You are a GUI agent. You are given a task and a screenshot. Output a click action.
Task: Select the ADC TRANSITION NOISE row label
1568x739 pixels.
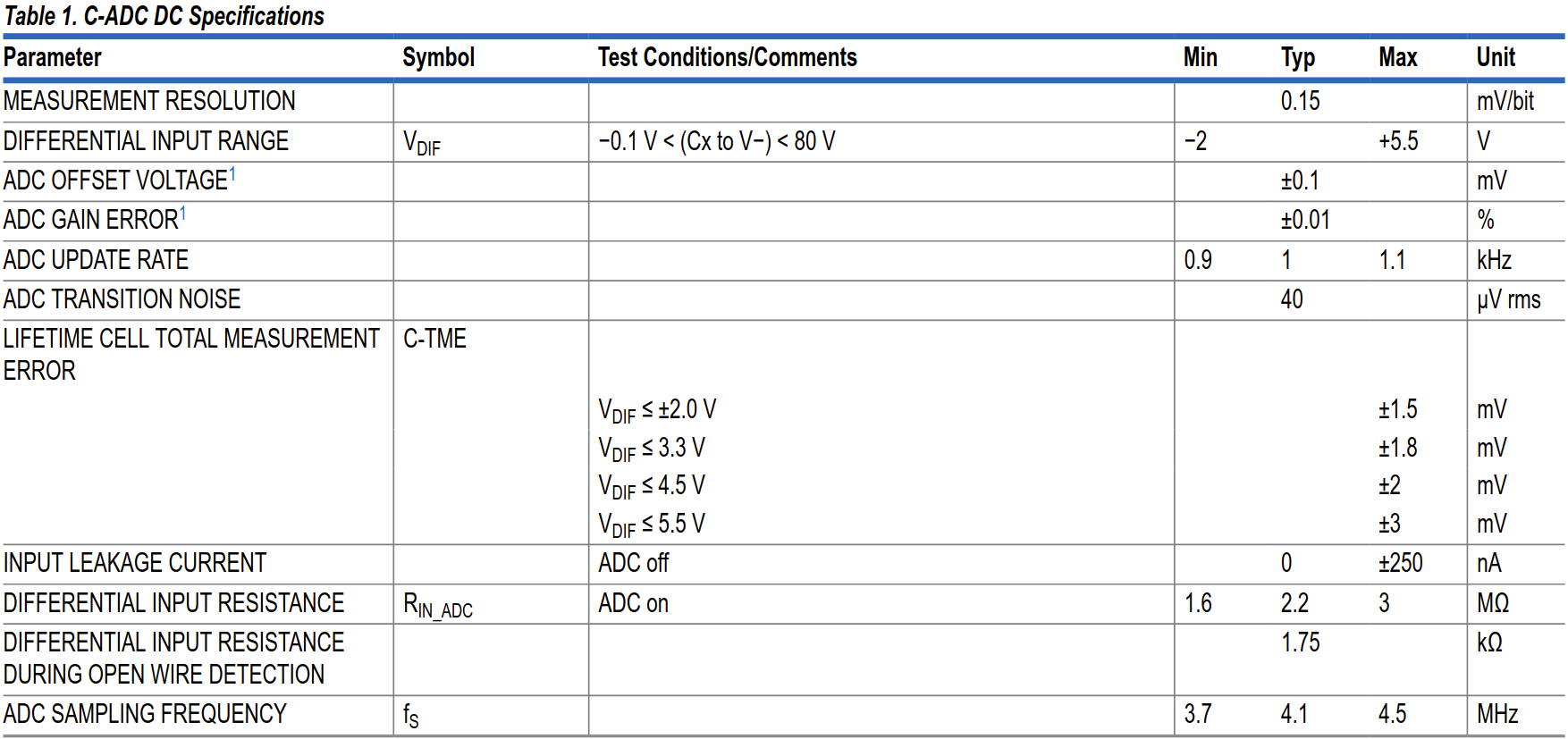(122, 299)
